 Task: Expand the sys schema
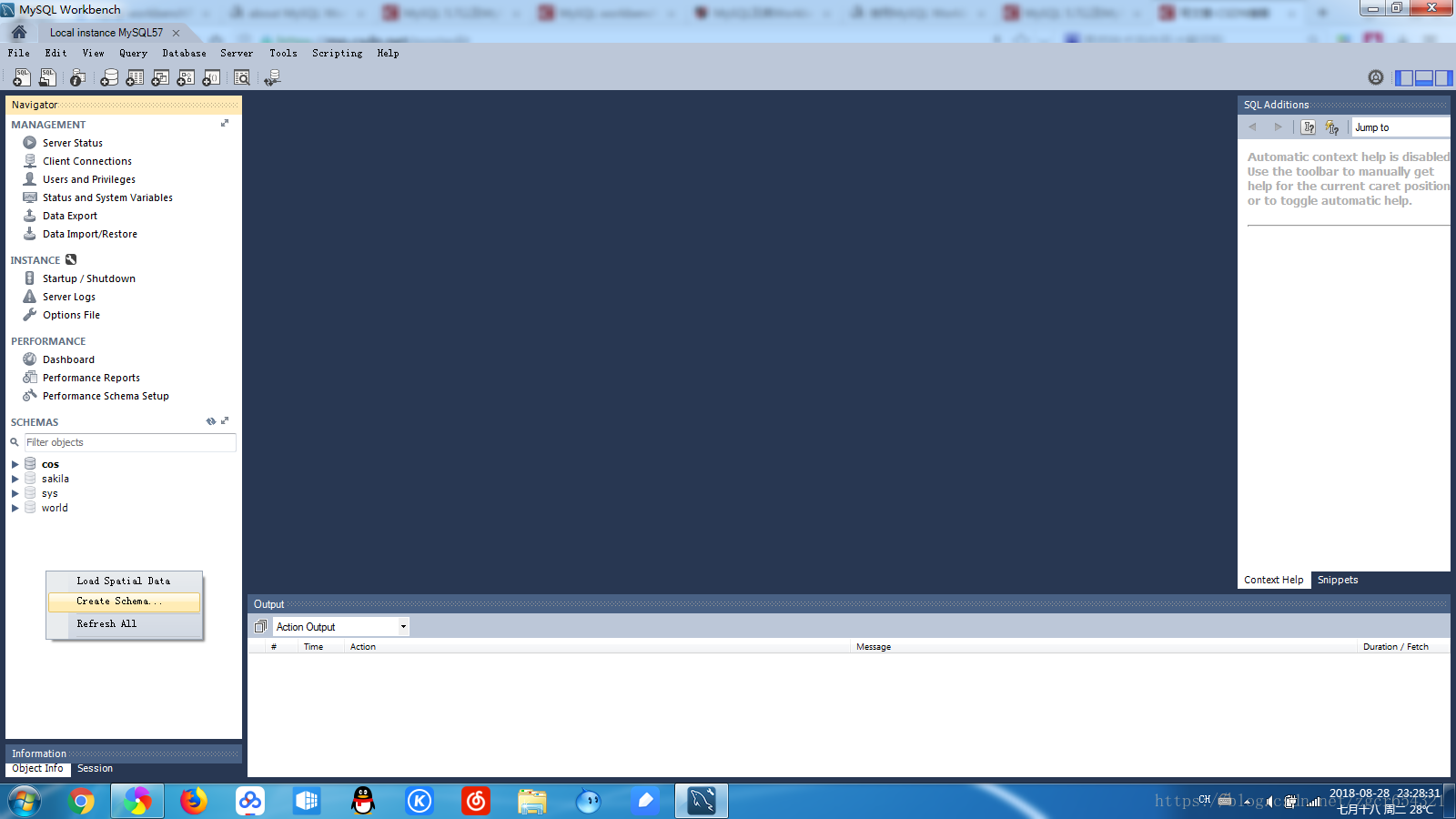tap(15, 493)
